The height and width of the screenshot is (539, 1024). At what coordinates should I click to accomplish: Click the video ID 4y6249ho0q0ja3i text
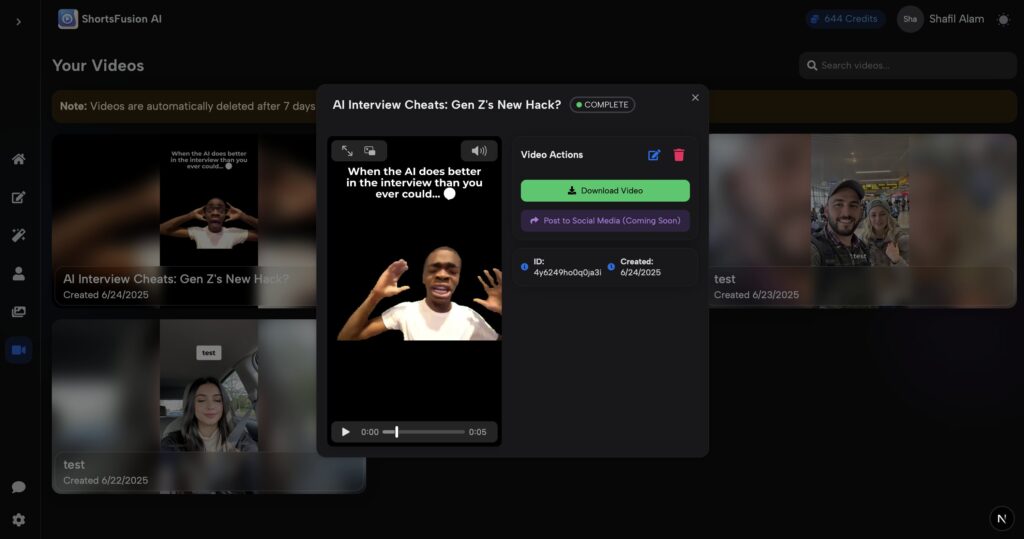pos(567,272)
